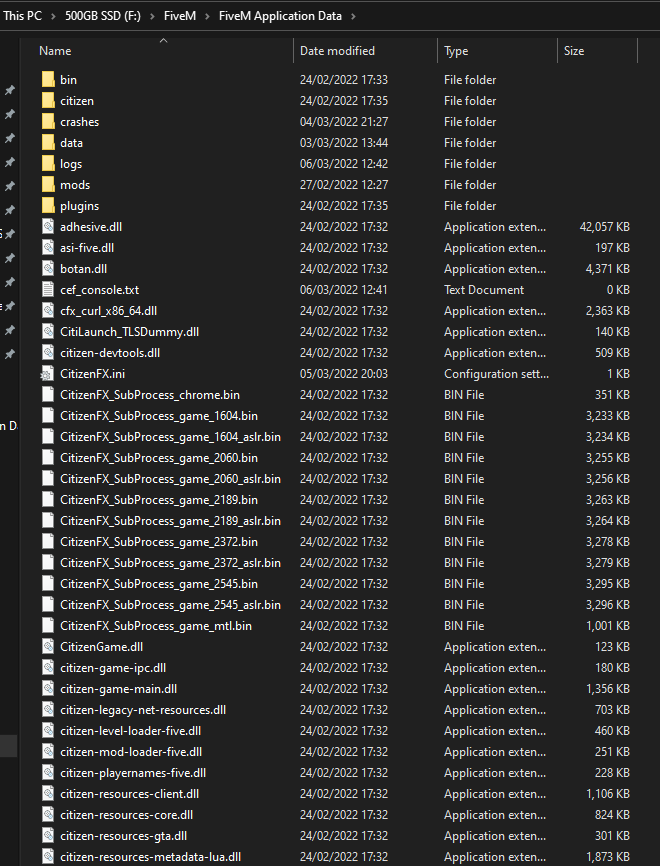Select the data folder icon
This screenshot has height=866, width=660.
[x=48, y=142]
